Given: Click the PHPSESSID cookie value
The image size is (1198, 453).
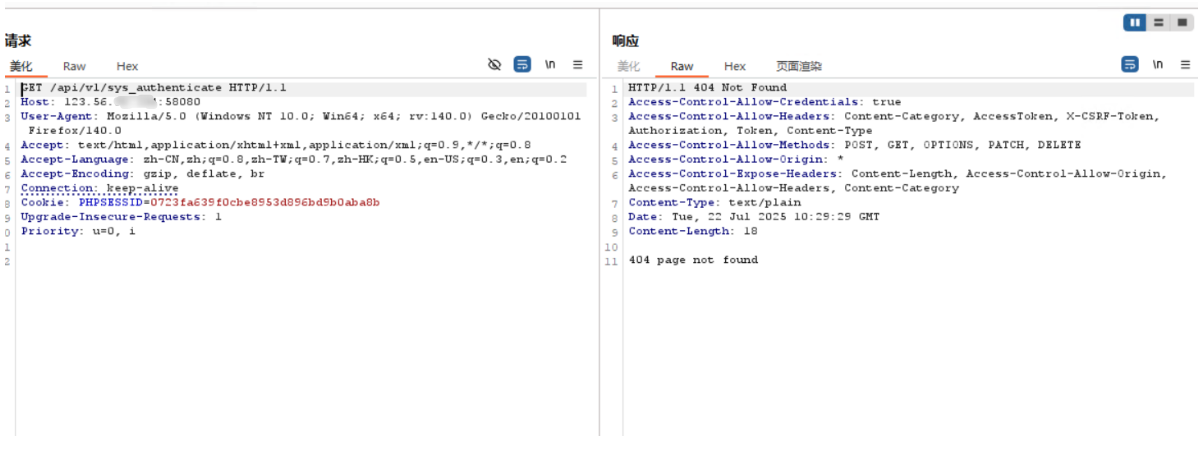Looking at the screenshot, I should tap(265, 202).
